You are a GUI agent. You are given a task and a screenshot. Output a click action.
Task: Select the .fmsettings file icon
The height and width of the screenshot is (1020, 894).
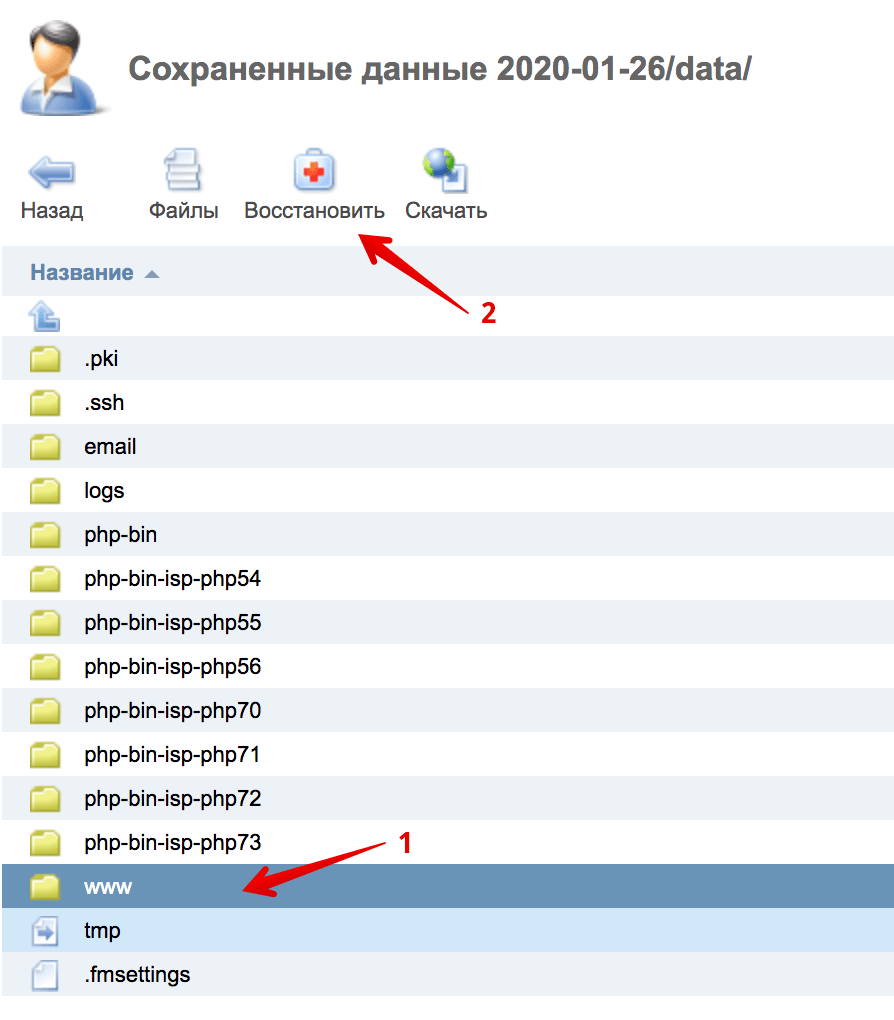[x=45, y=975]
